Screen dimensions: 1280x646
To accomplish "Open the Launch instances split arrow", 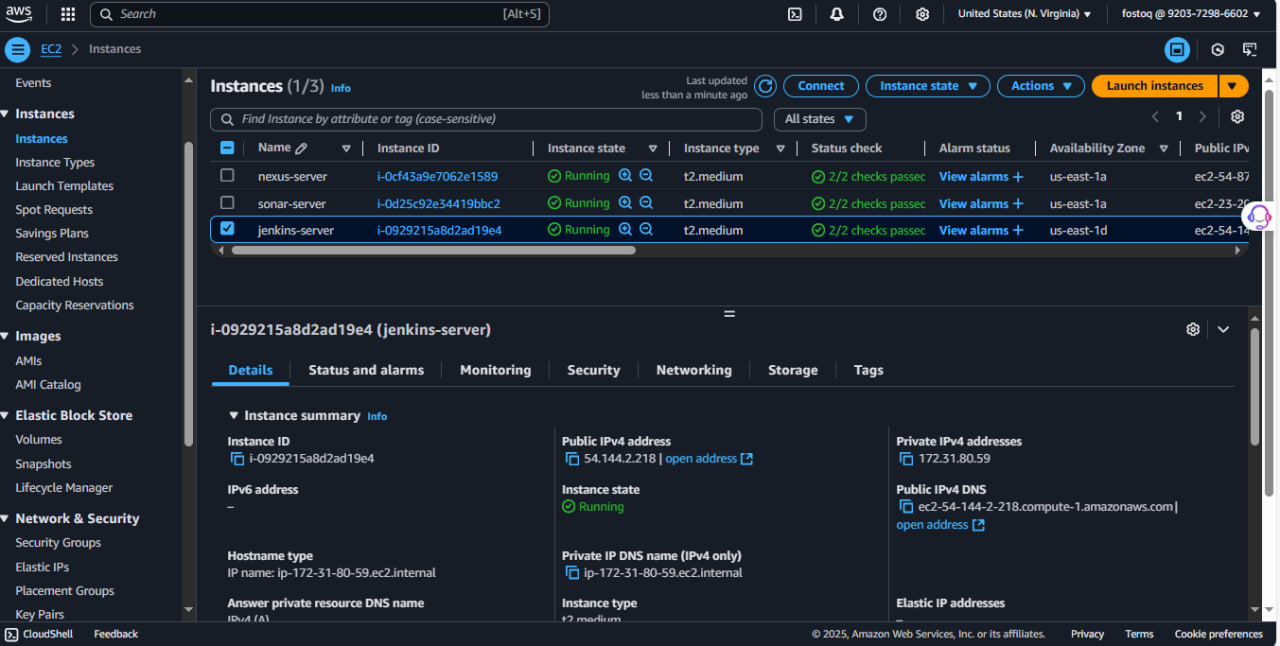I will tap(1234, 86).
